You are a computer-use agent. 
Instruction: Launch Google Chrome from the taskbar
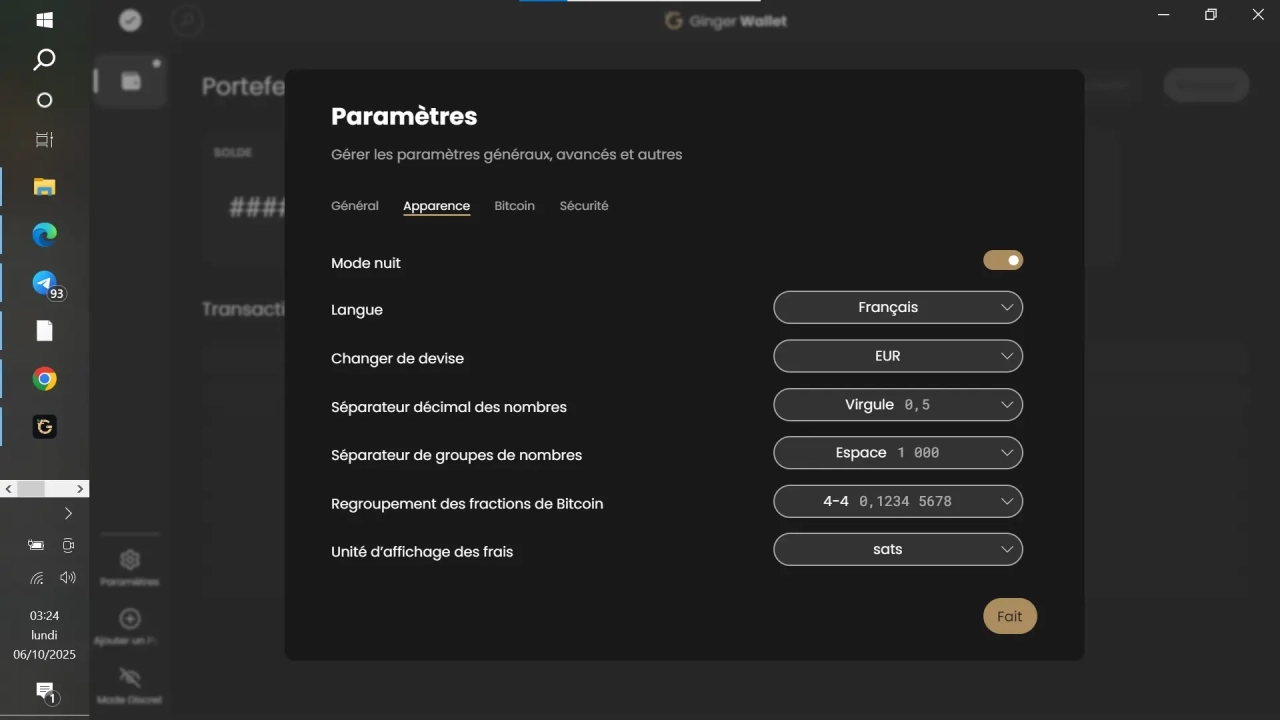(44, 379)
